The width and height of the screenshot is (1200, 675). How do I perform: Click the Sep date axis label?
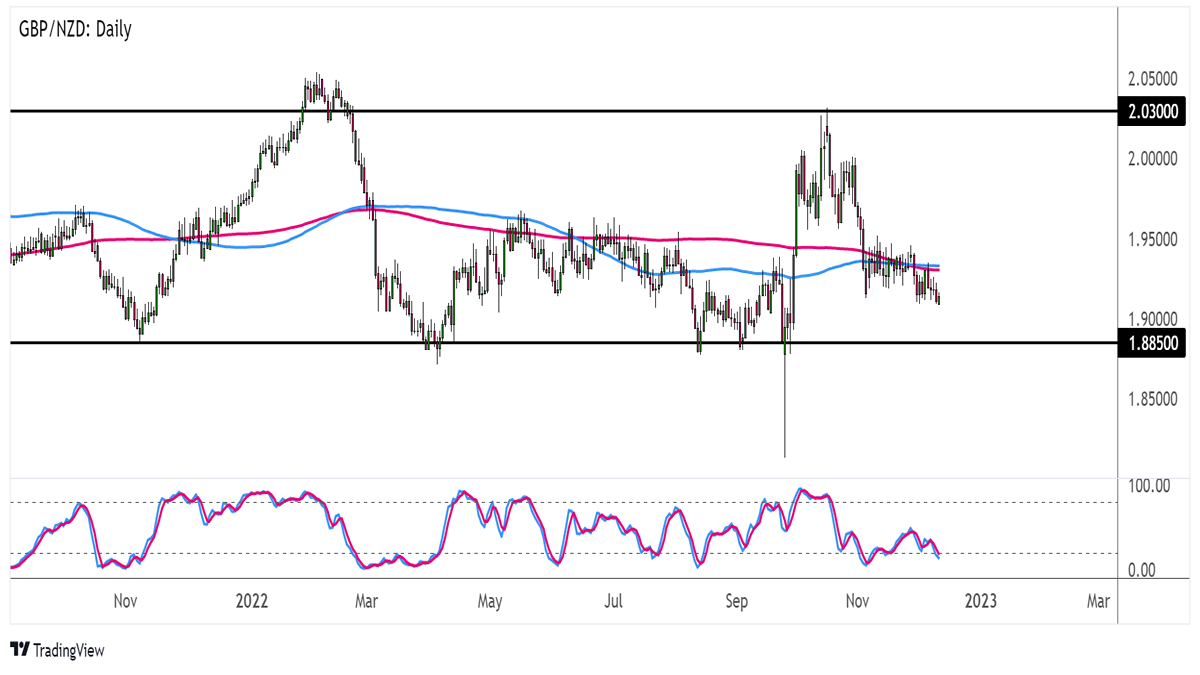[737, 601]
